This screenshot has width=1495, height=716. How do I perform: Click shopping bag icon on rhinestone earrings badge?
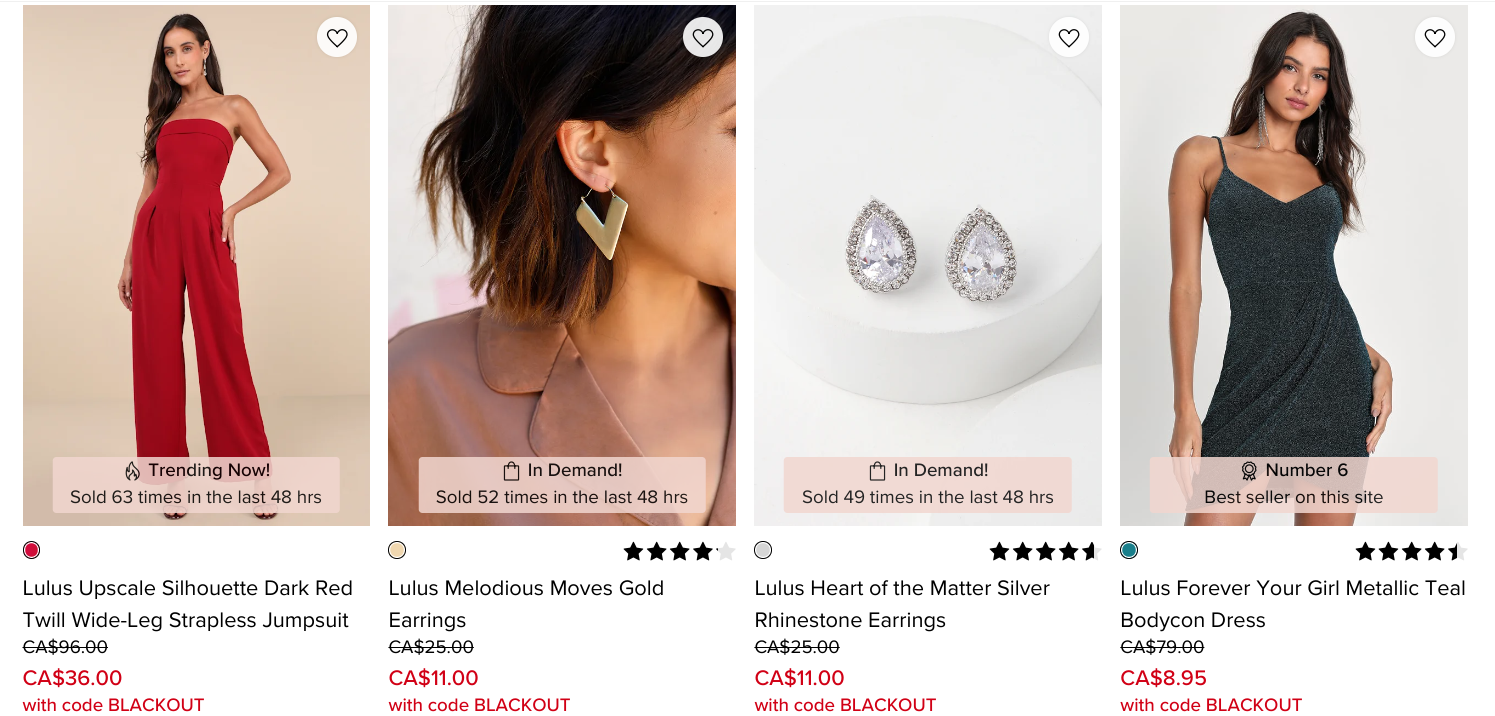click(877, 471)
